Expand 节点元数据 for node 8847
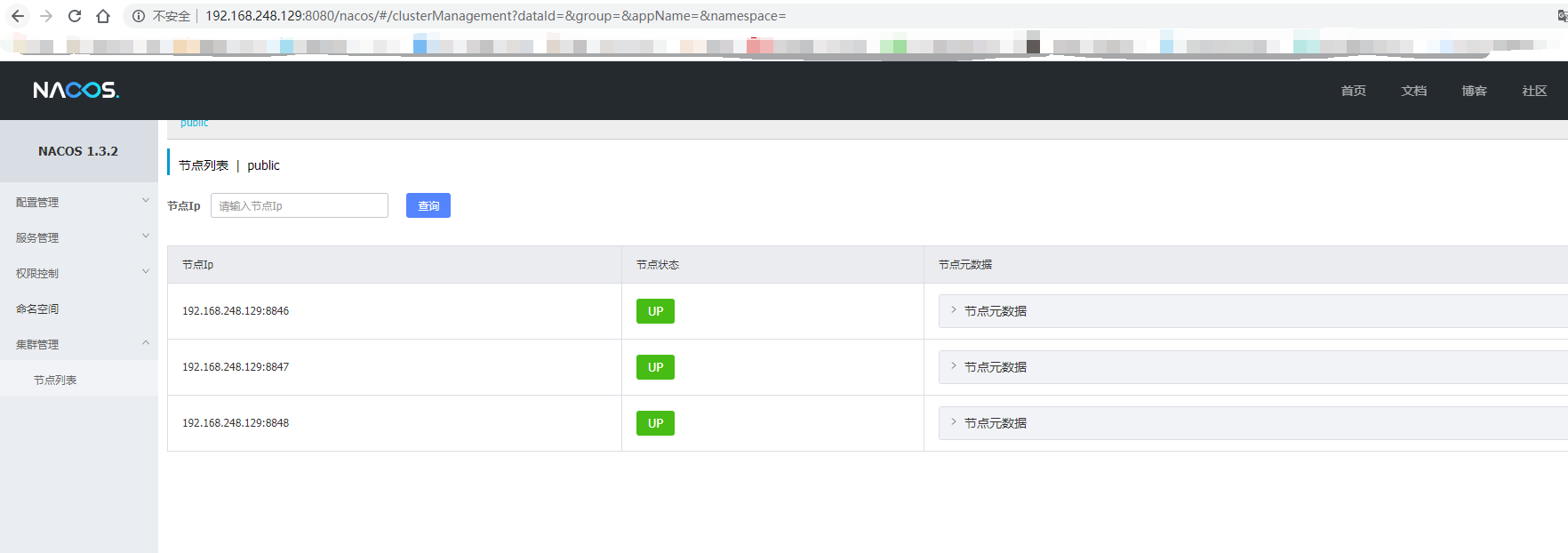The width and height of the screenshot is (1568, 553). pyautogui.click(x=1253, y=367)
